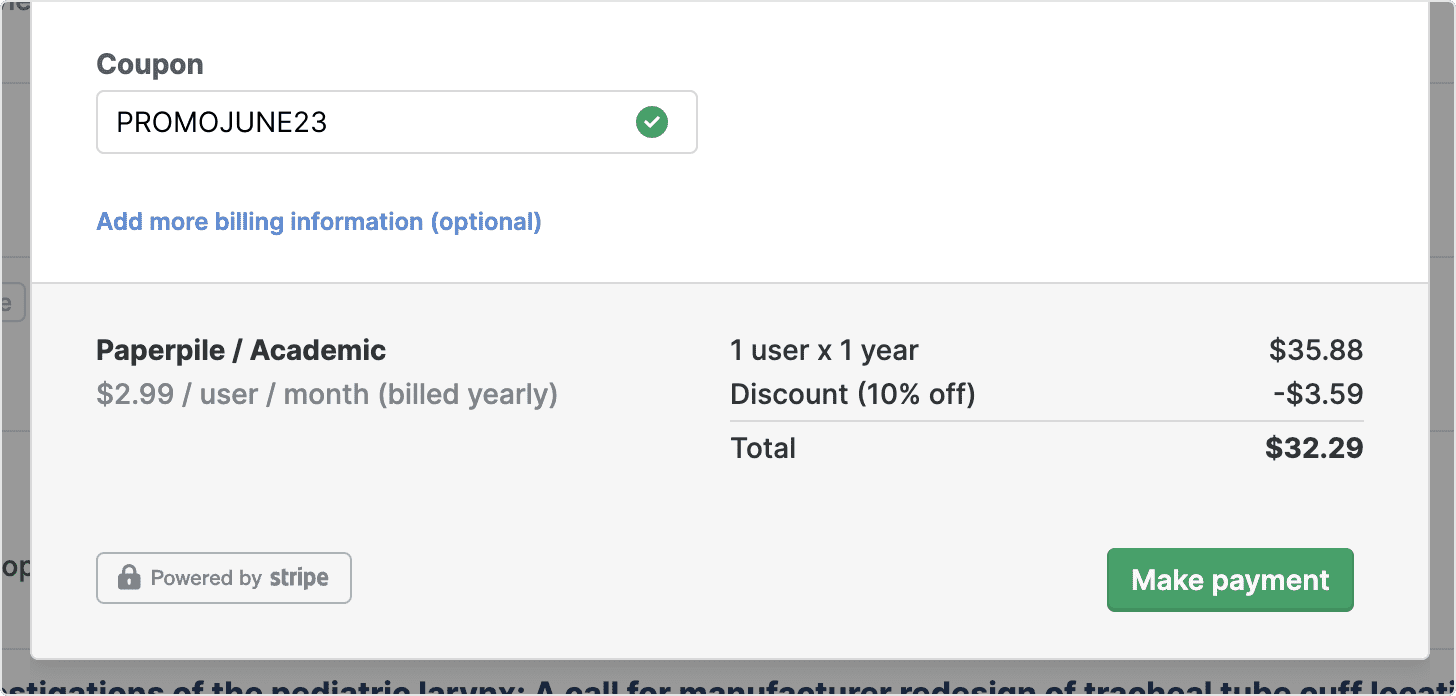Click the stripe logo wordmark
This screenshot has height=696, width=1456.
pyautogui.click(x=298, y=578)
